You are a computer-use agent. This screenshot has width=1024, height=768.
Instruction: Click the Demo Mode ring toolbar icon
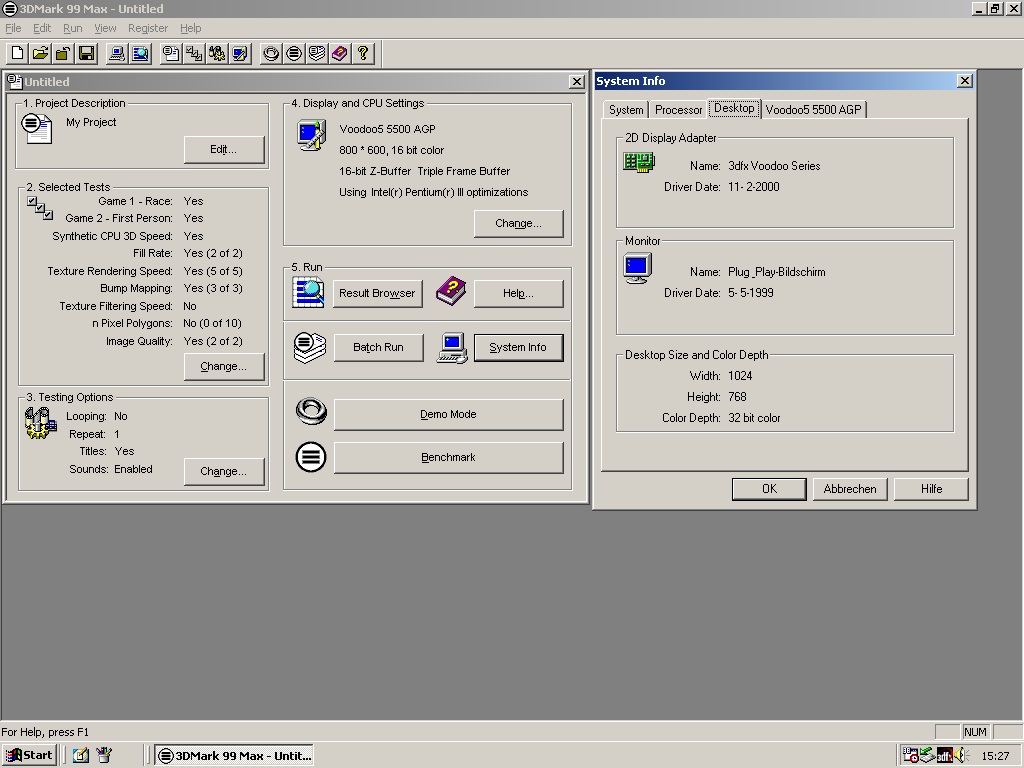pos(271,53)
